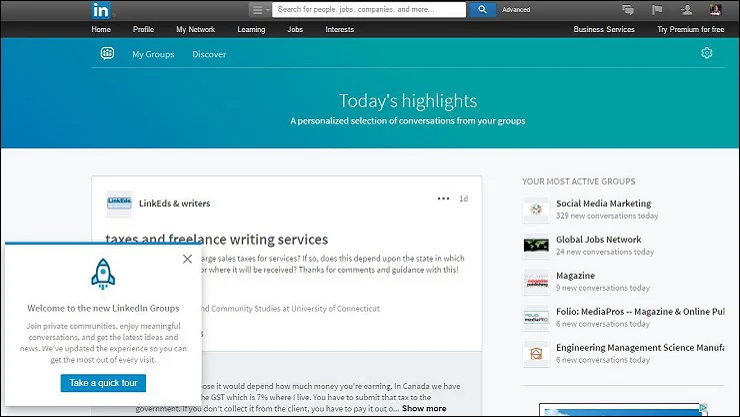Image resolution: width=740 pixels, height=417 pixels.
Task: Click the add connections person icon
Action: click(x=686, y=9)
